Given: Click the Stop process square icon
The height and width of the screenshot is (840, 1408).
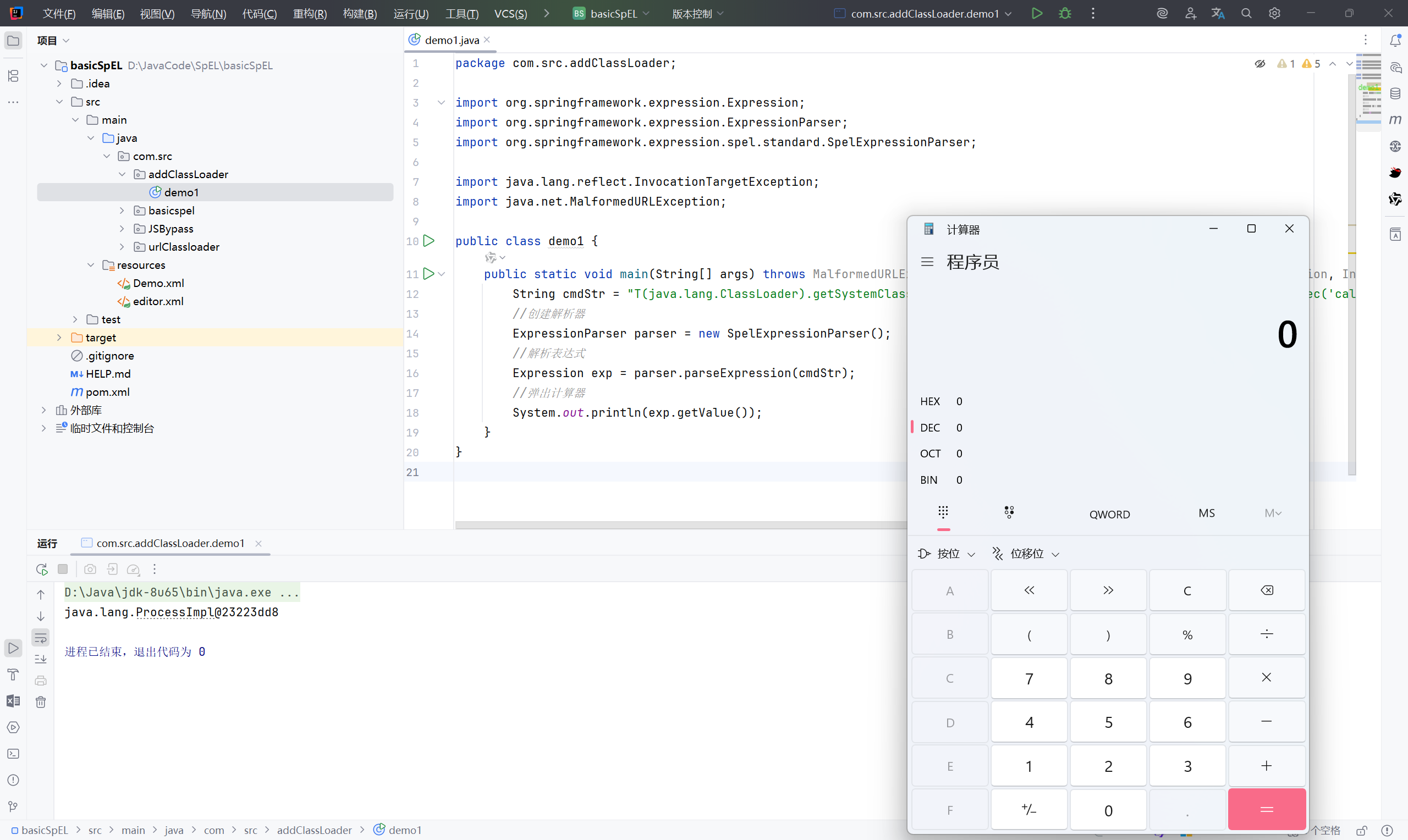Looking at the screenshot, I should point(63,570).
